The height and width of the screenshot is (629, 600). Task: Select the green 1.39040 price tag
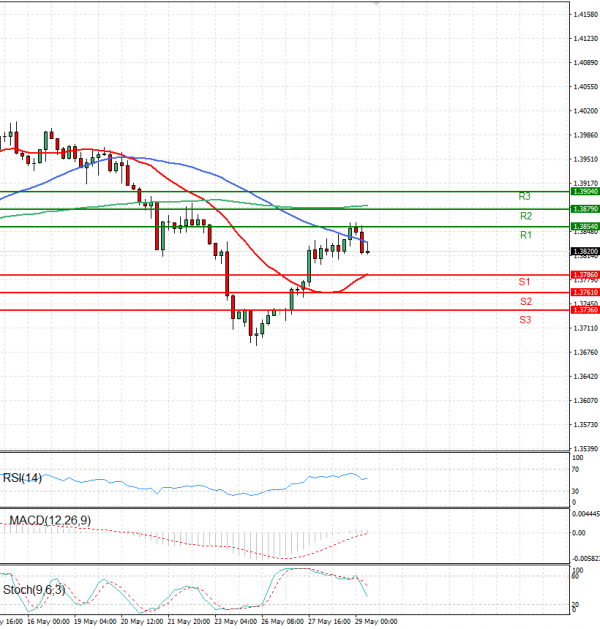point(585,192)
